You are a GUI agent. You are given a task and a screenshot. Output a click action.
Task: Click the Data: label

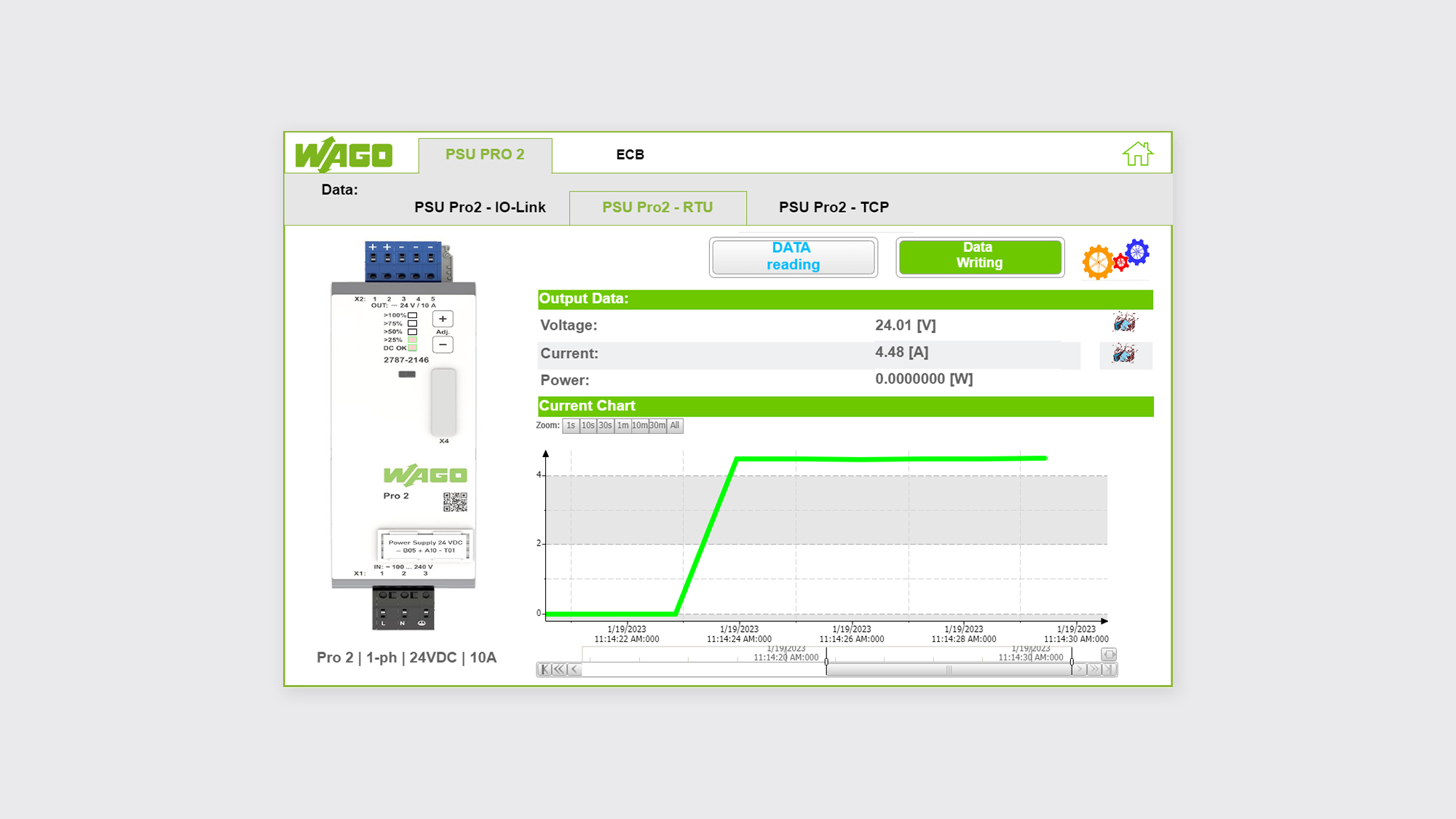click(339, 190)
